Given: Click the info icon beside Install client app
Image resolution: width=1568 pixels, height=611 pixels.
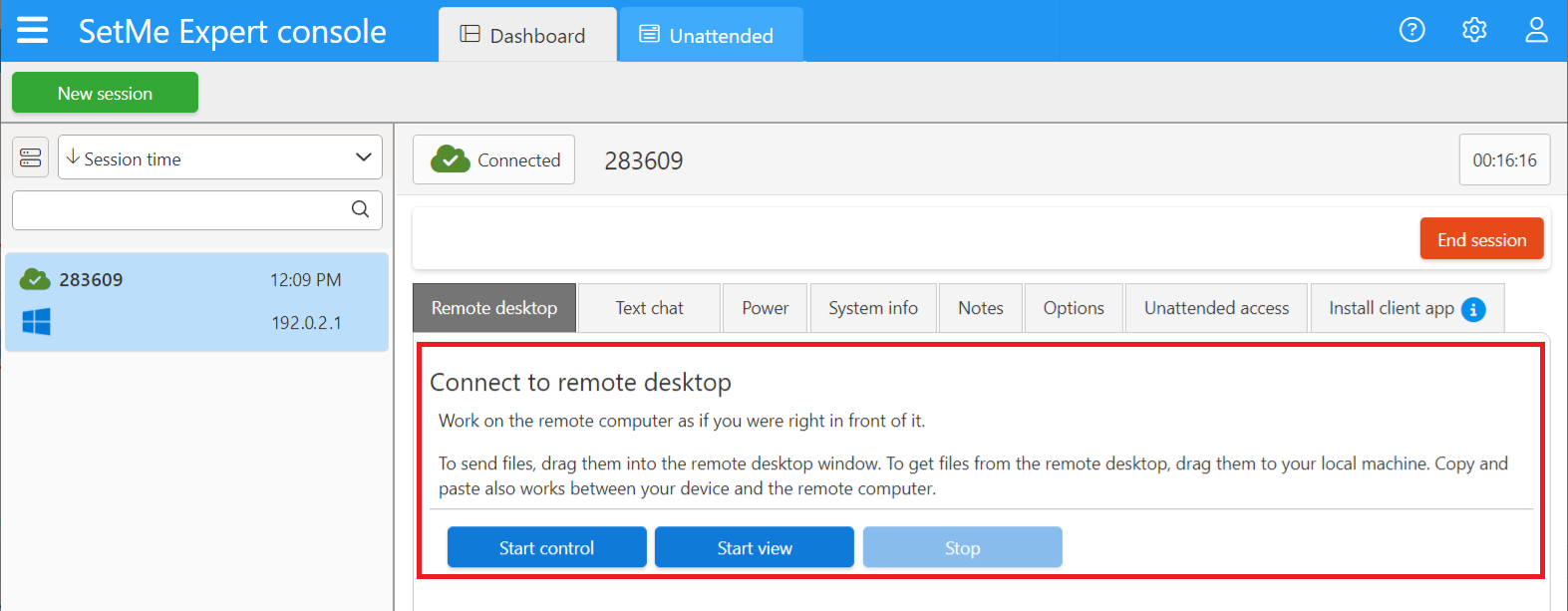Looking at the screenshot, I should 1473,309.
